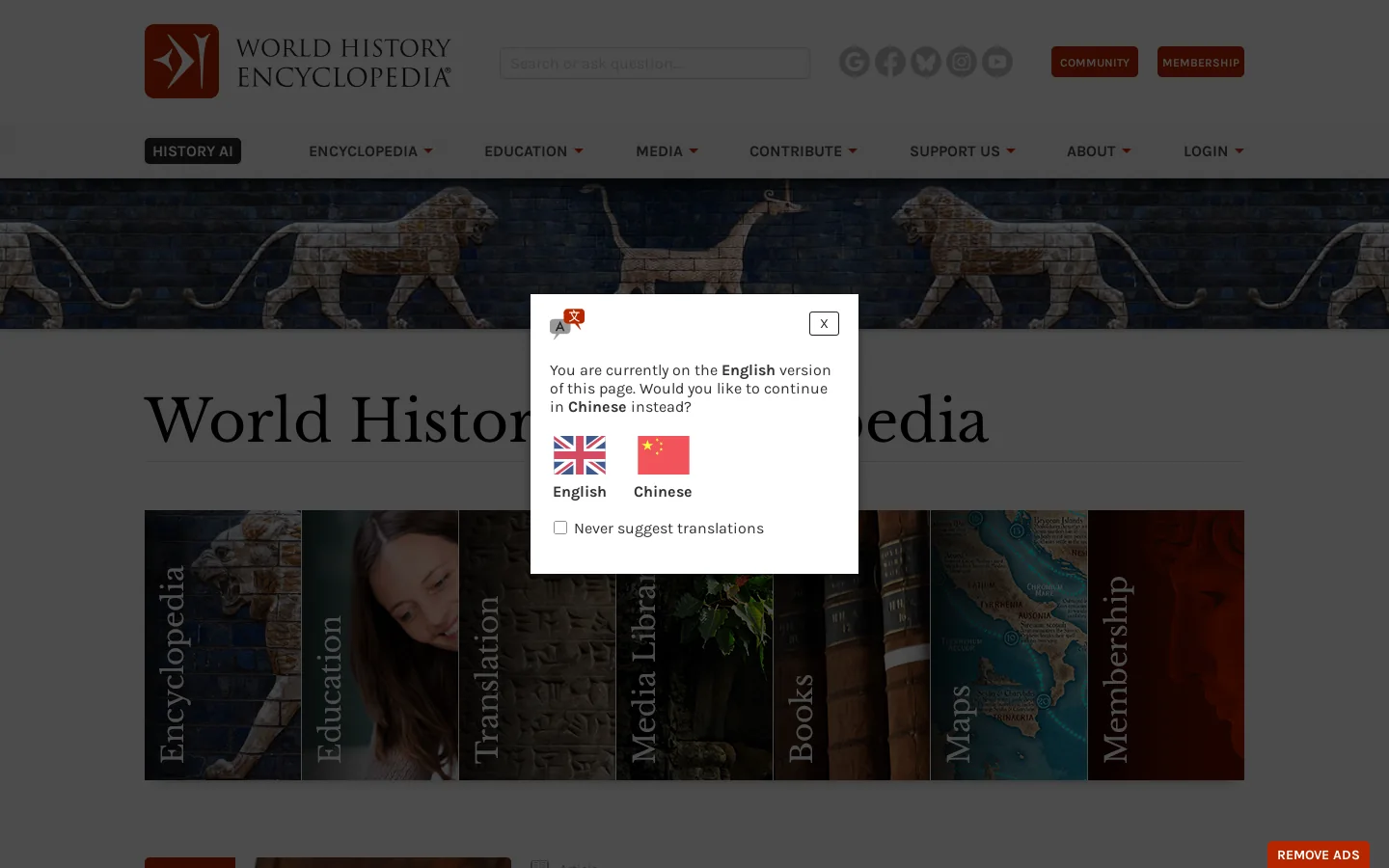The image size is (1389, 868).
Task: Open the Instagram social icon
Action: (x=962, y=62)
